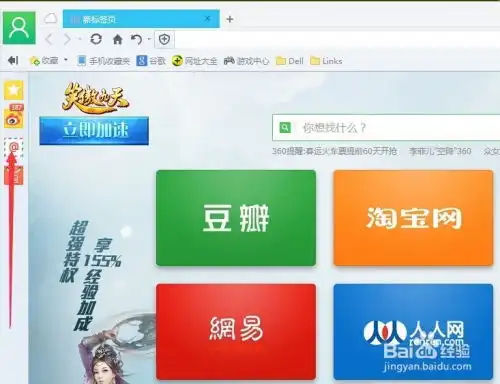Open the yellow star favorites sidebar icon

click(x=14, y=90)
